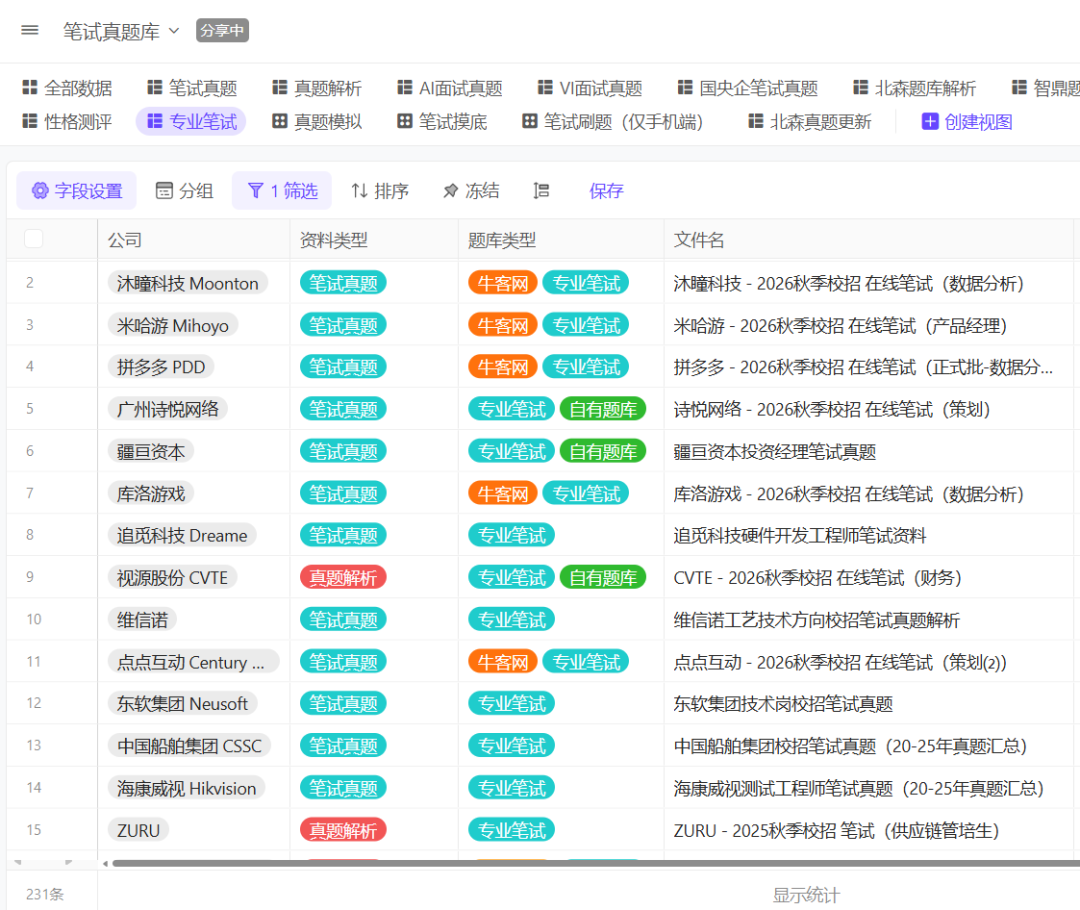1080x910 pixels.
Task: Toggle the select-all checkbox in header
Action: tap(34, 239)
